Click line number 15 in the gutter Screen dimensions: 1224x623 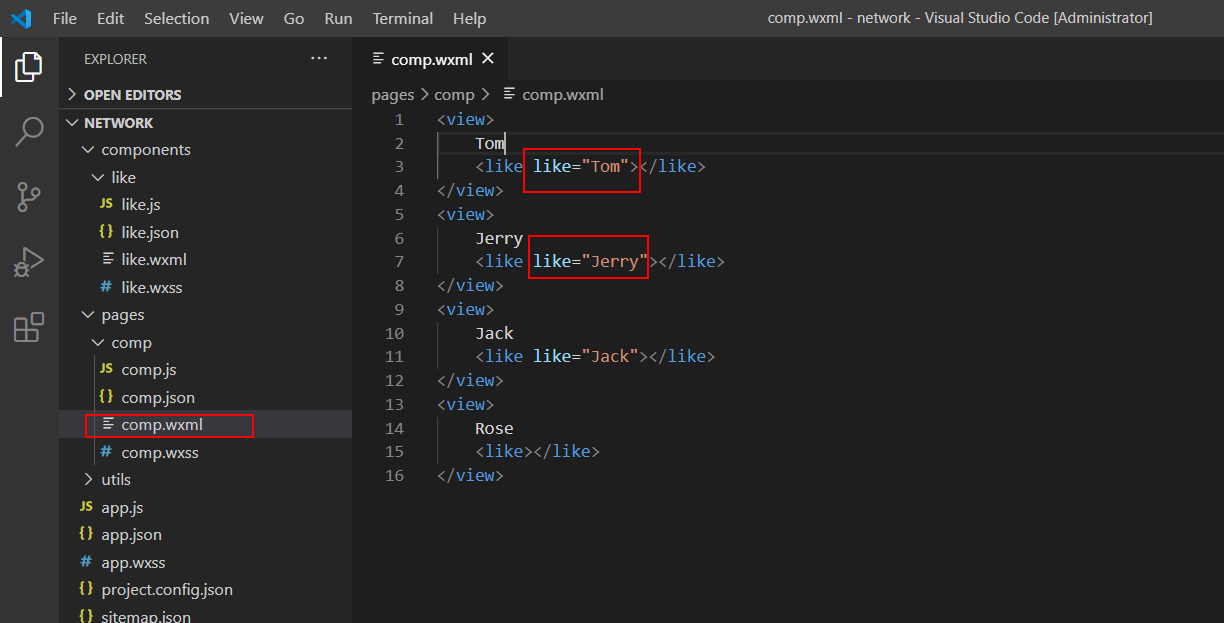(x=395, y=452)
